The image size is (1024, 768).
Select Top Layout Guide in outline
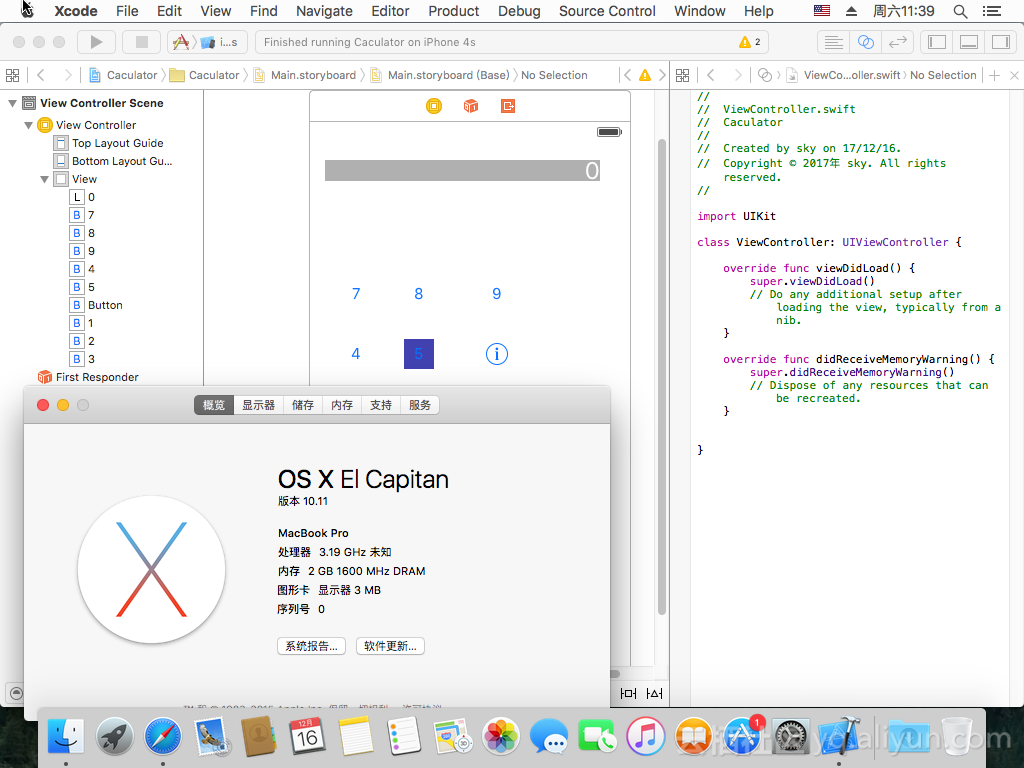pos(117,143)
